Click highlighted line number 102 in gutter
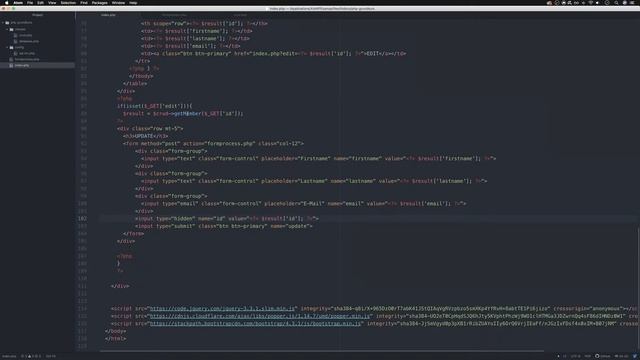The image size is (640, 360). click(82, 218)
